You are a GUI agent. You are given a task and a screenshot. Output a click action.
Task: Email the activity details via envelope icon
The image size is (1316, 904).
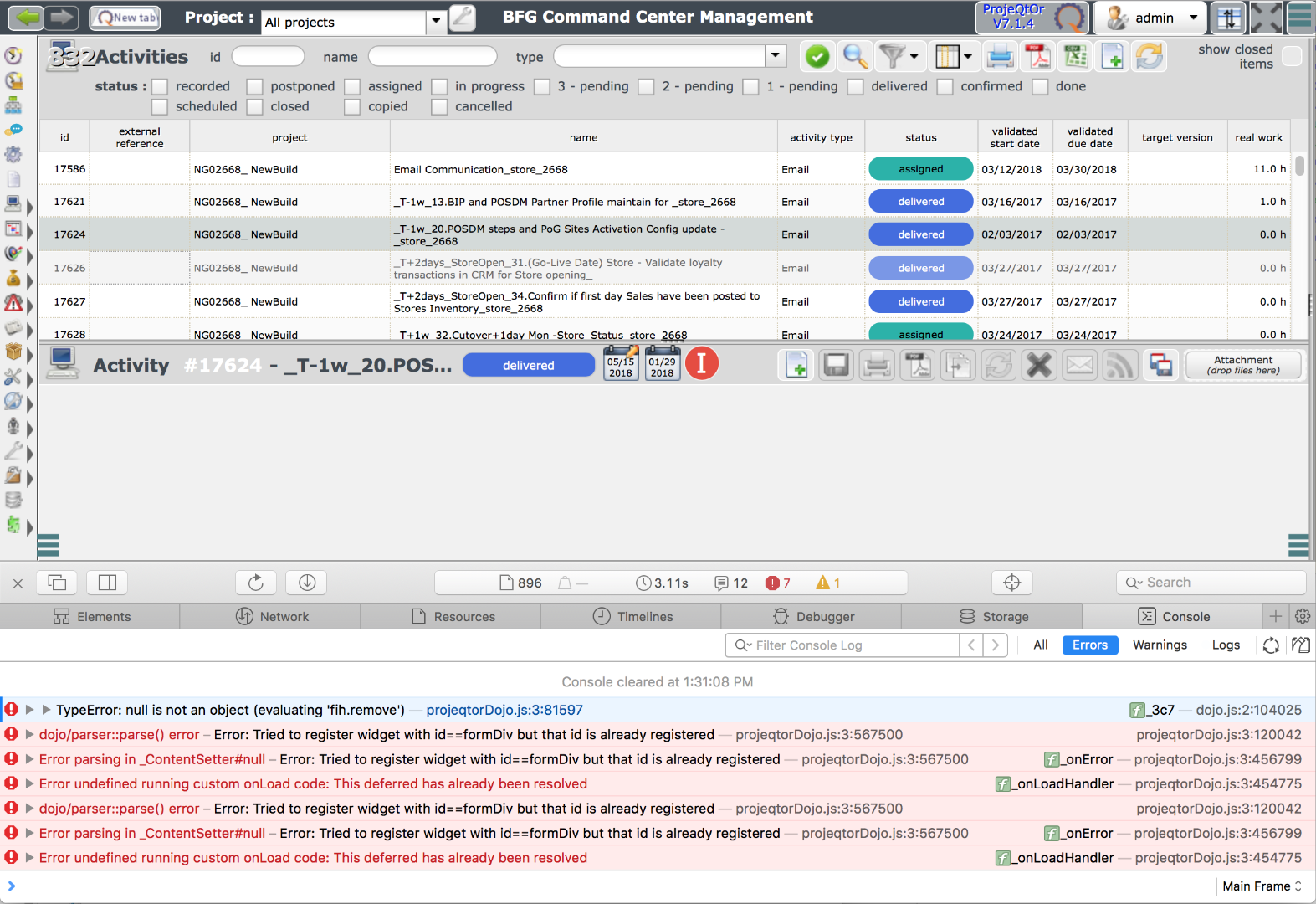[x=1080, y=365]
